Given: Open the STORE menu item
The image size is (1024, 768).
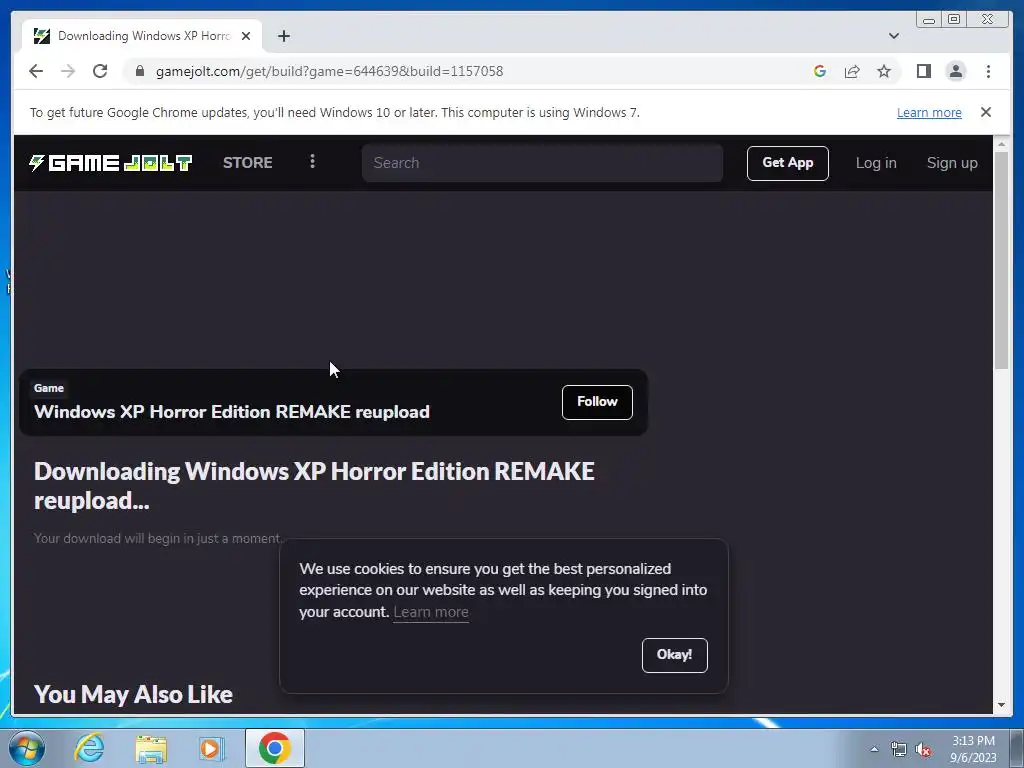Looking at the screenshot, I should (x=248, y=163).
